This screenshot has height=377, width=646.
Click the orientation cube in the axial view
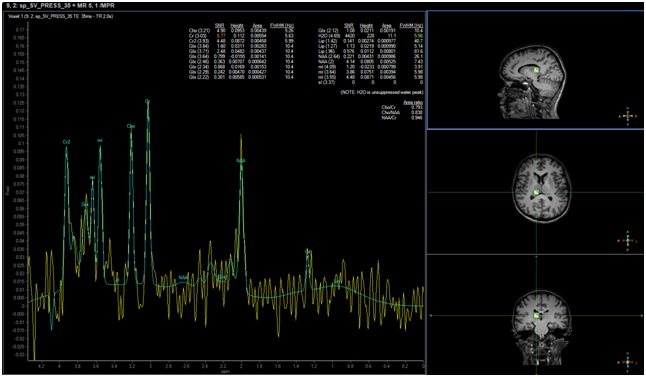point(627,240)
